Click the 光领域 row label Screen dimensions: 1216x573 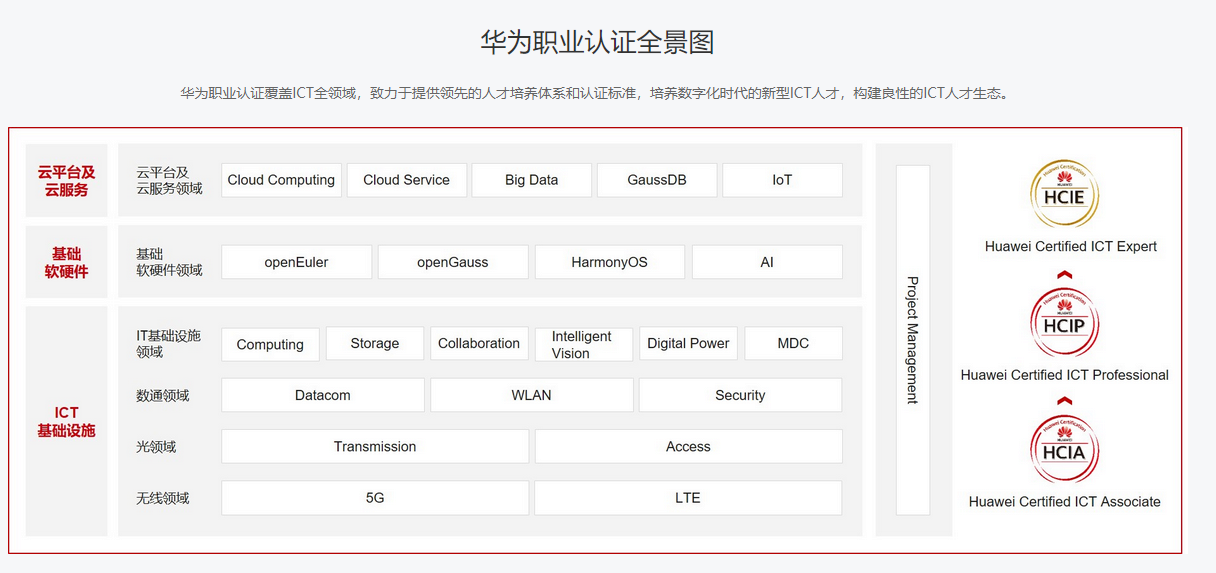coord(156,447)
